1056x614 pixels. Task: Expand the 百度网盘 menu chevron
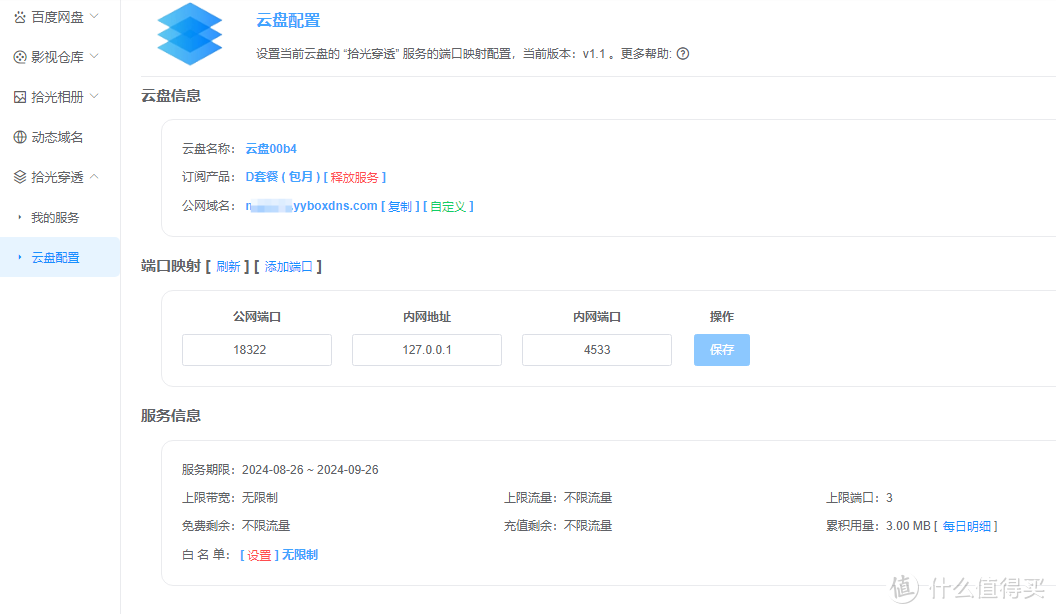(94, 16)
